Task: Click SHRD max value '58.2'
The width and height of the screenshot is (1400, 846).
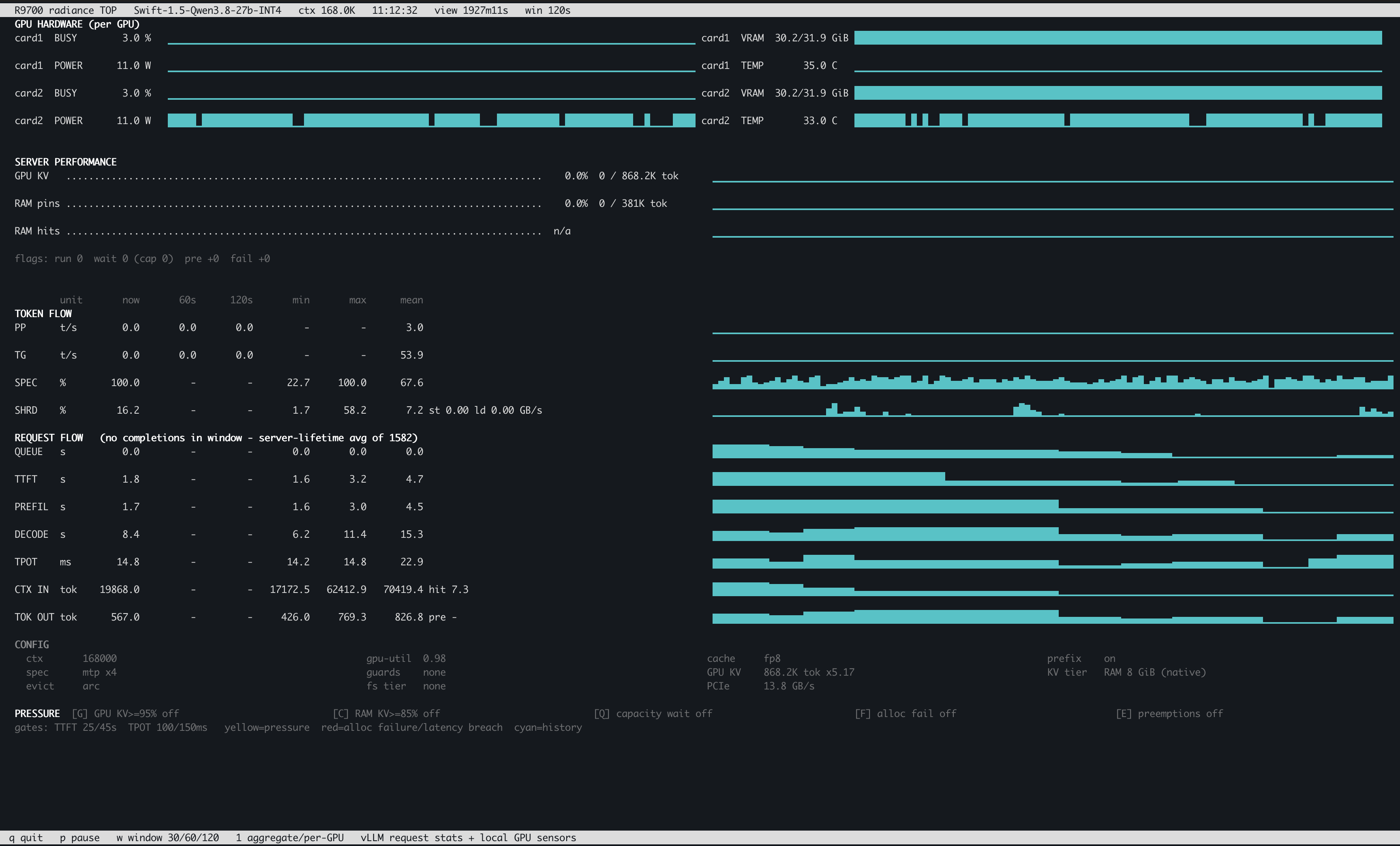Action: (355, 410)
